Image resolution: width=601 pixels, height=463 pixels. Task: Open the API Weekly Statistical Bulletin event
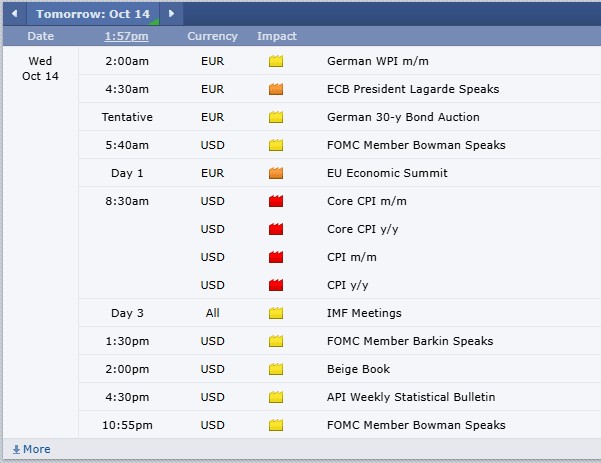[x=411, y=397]
